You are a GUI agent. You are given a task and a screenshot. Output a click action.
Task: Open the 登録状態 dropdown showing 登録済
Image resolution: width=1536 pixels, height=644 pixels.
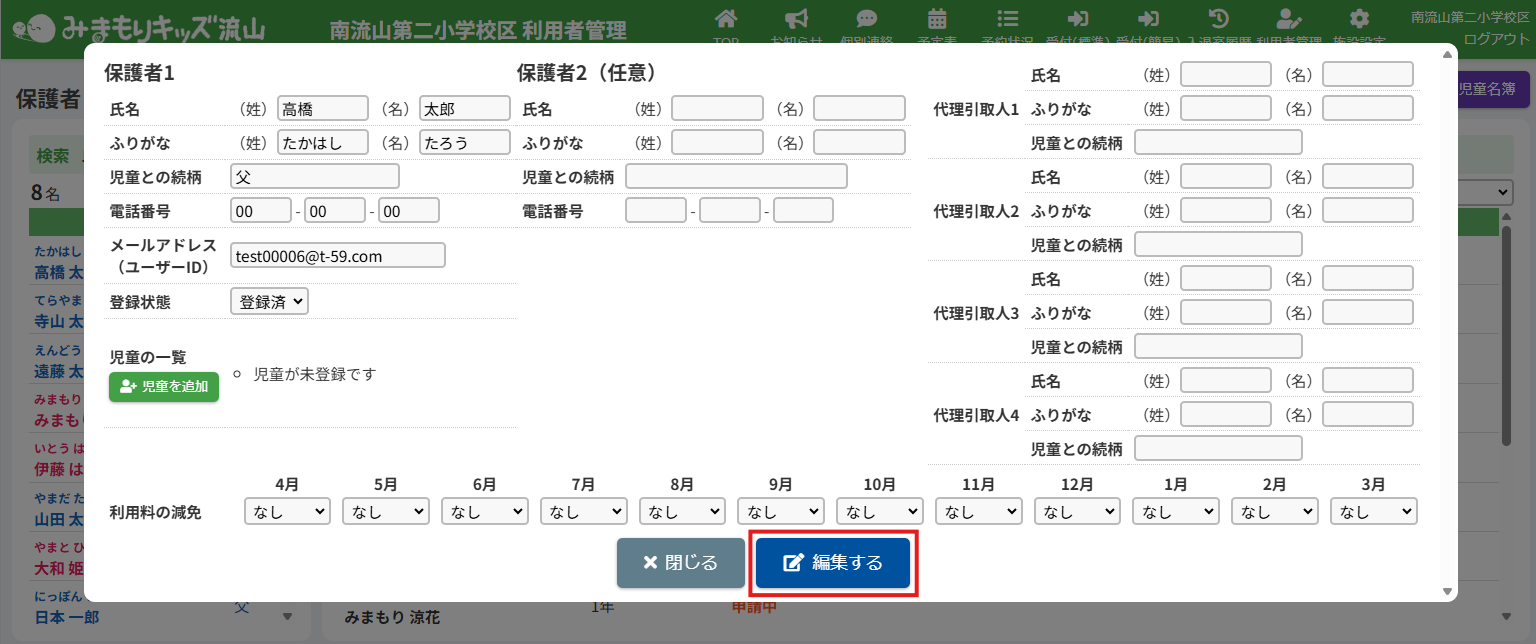tap(269, 301)
